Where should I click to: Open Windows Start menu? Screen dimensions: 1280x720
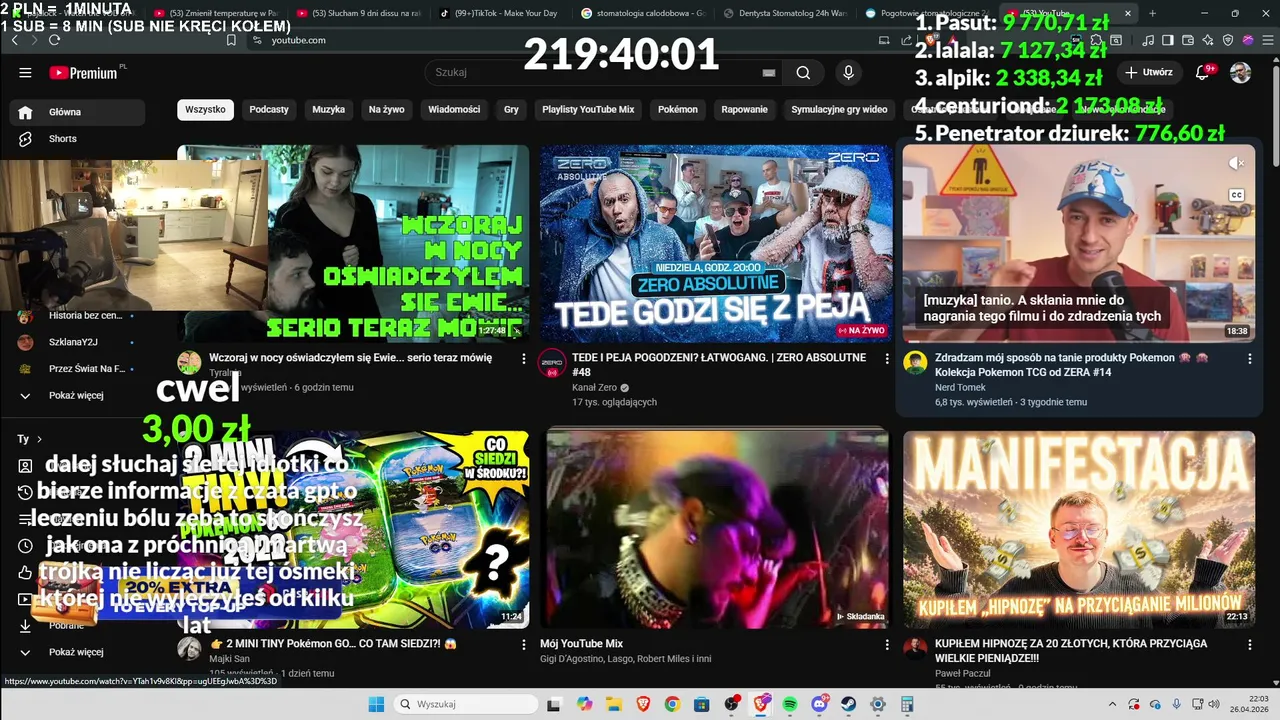point(376,704)
